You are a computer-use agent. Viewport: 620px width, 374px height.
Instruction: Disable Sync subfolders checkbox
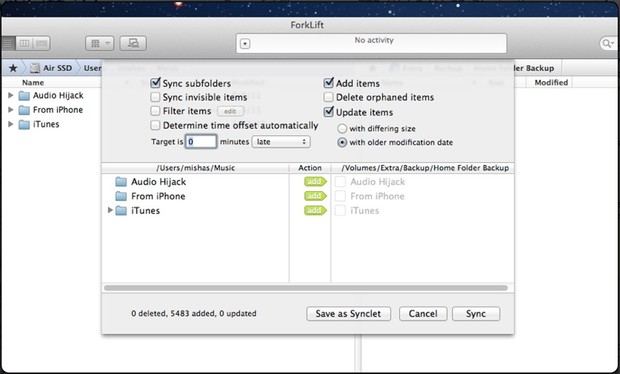click(155, 83)
